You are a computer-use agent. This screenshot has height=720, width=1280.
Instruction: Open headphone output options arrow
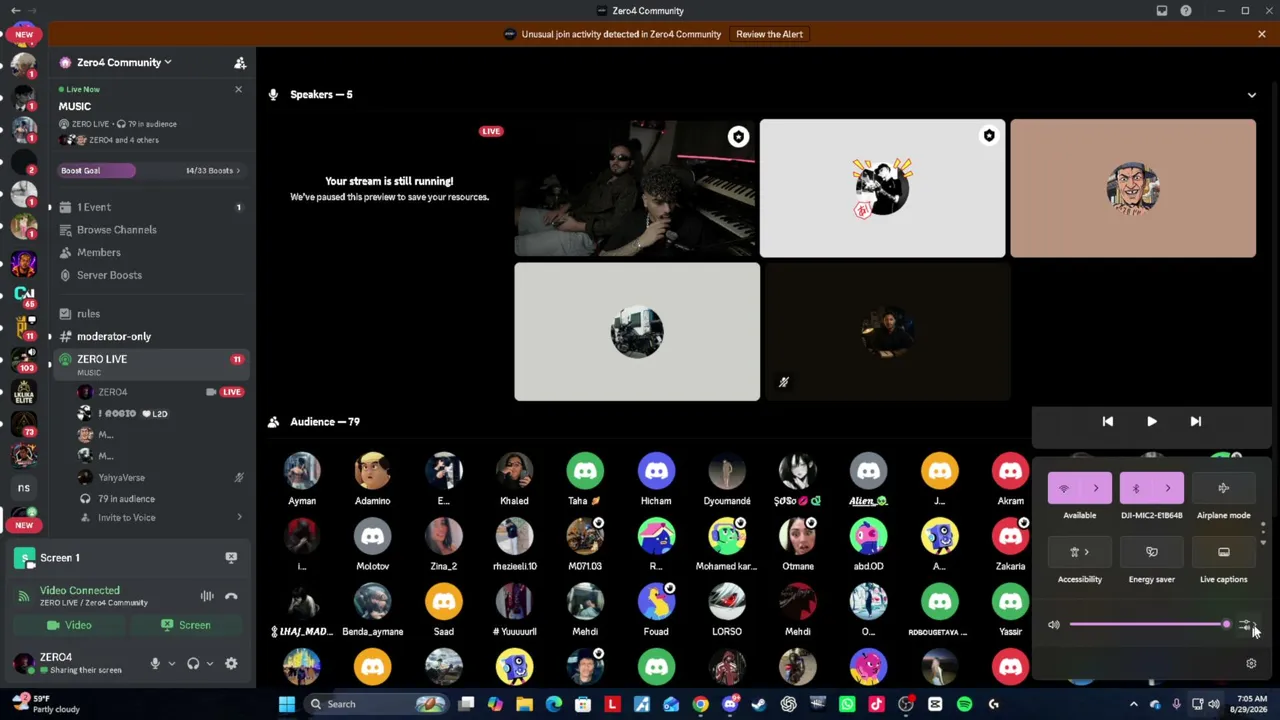point(209,663)
